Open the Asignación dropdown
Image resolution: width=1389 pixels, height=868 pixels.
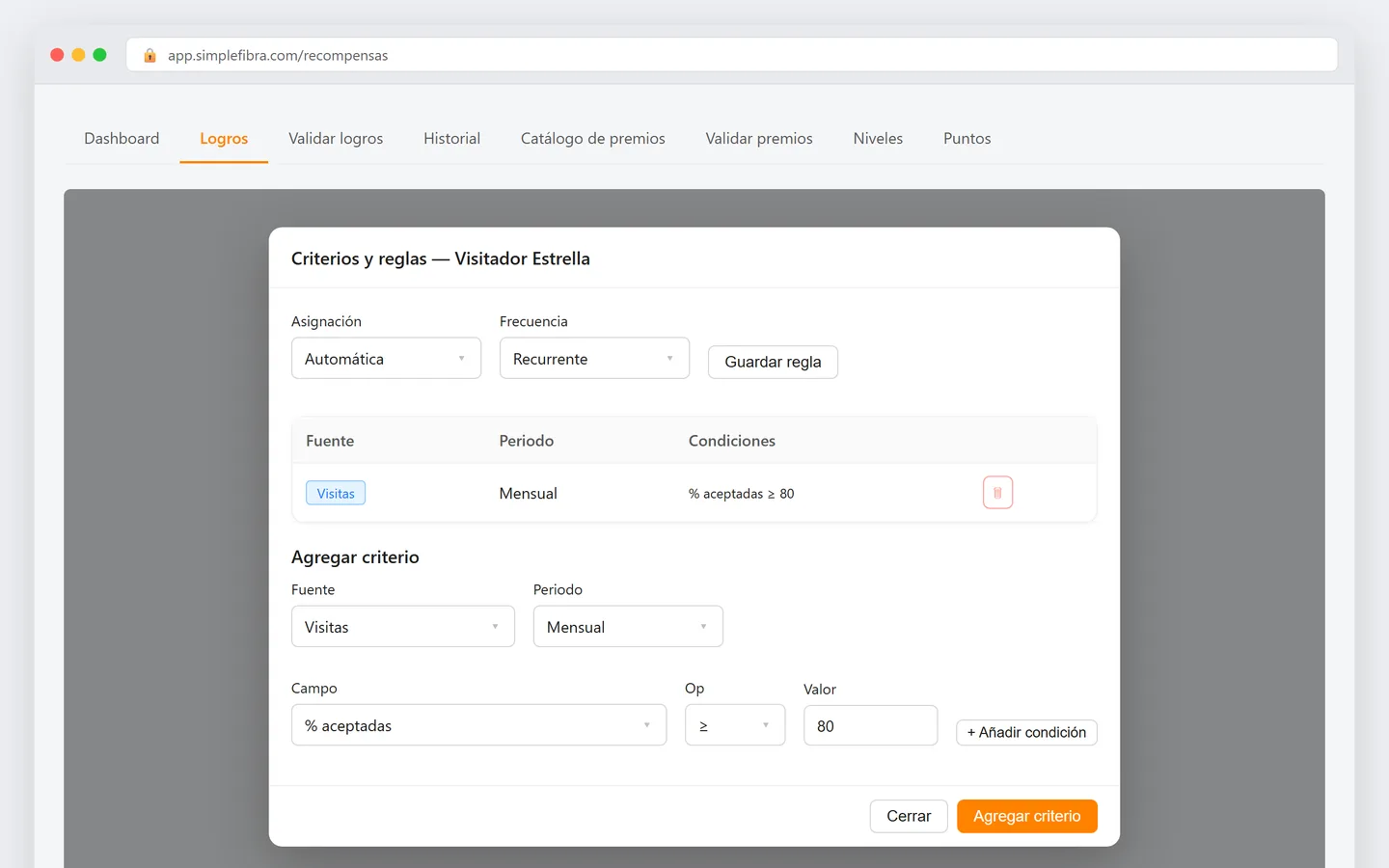[386, 358]
